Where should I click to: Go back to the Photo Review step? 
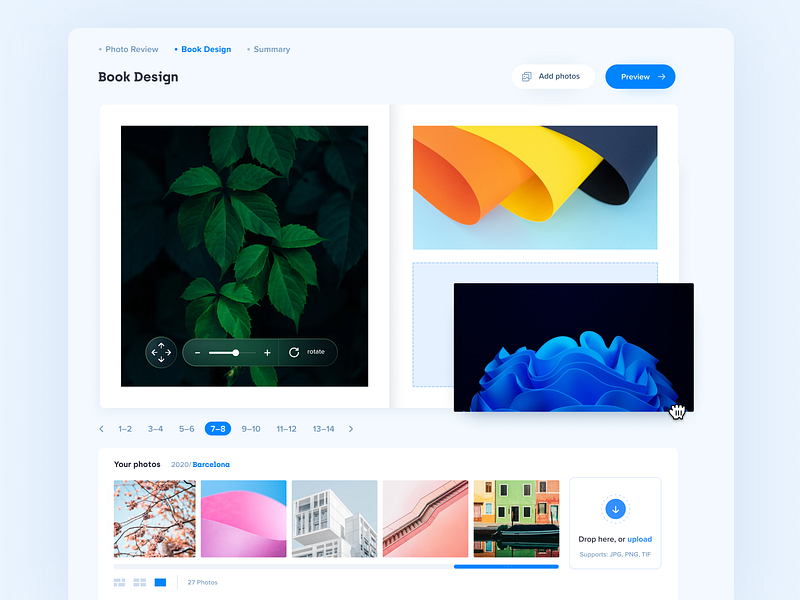coord(131,49)
